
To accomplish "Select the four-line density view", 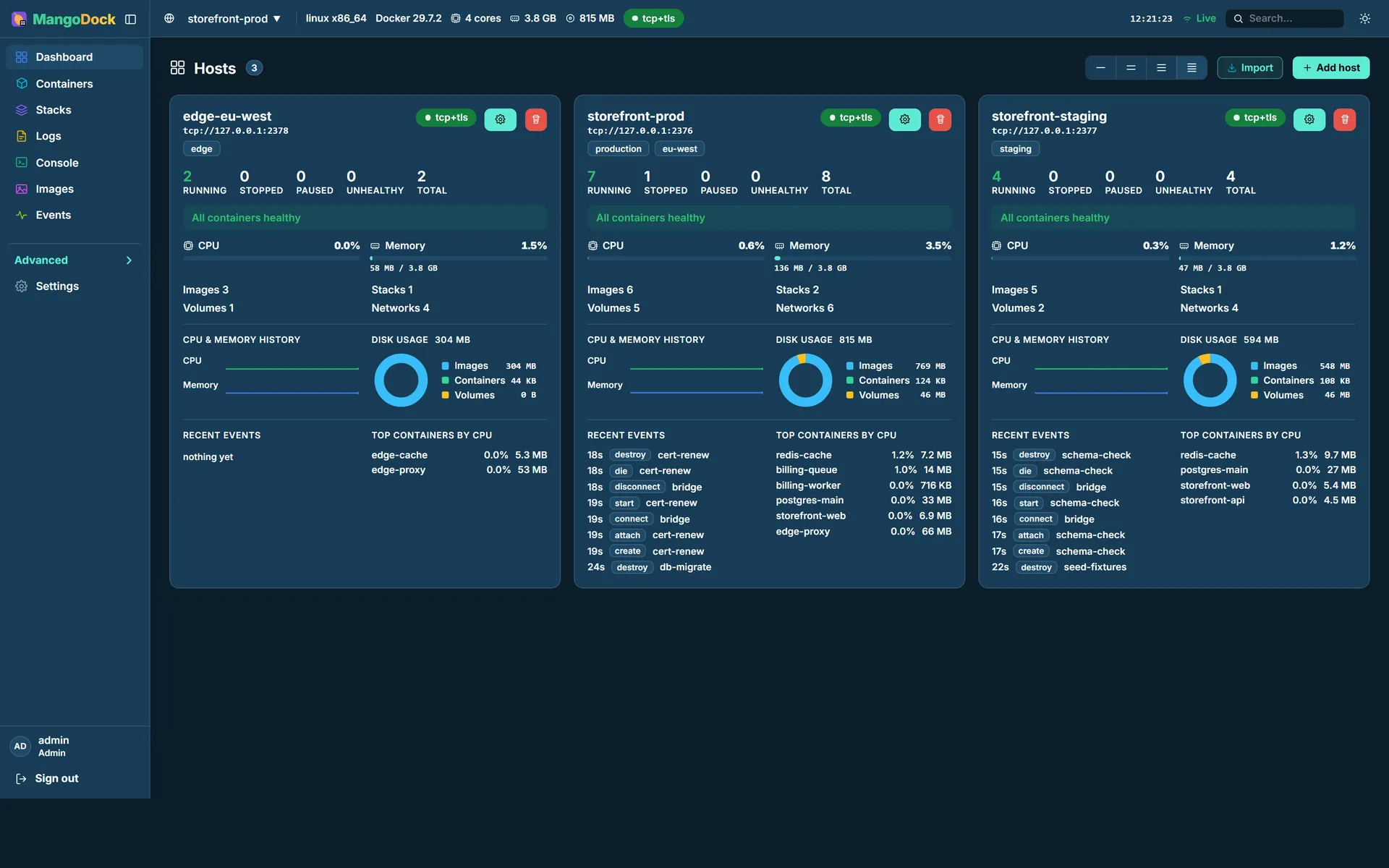I will [x=1192, y=68].
